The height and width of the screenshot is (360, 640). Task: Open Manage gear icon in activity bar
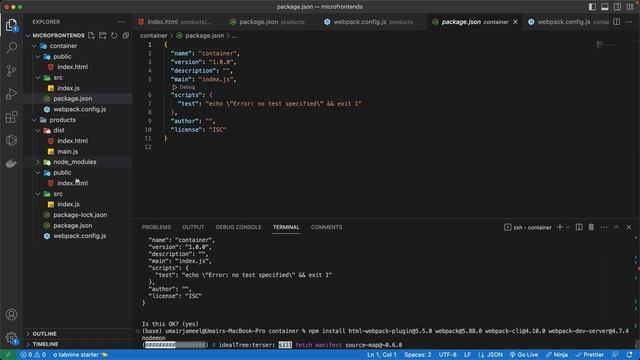click(x=11, y=338)
